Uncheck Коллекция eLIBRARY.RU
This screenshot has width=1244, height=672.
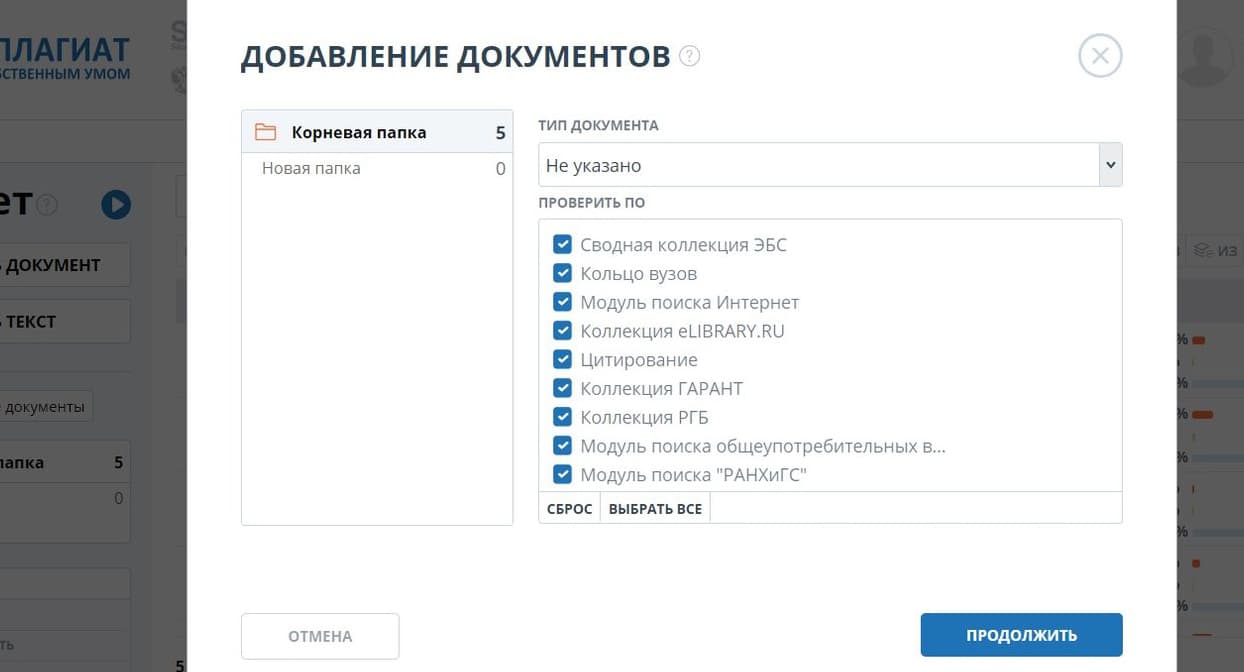tap(562, 331)
